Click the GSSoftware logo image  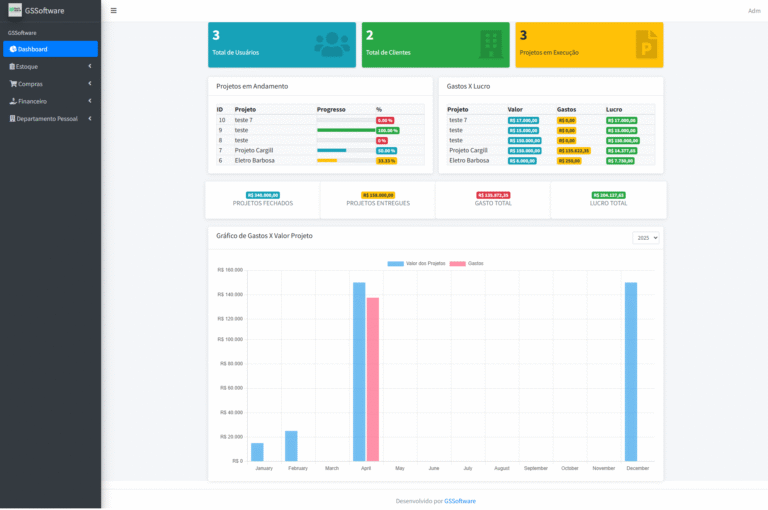point(15,11)
